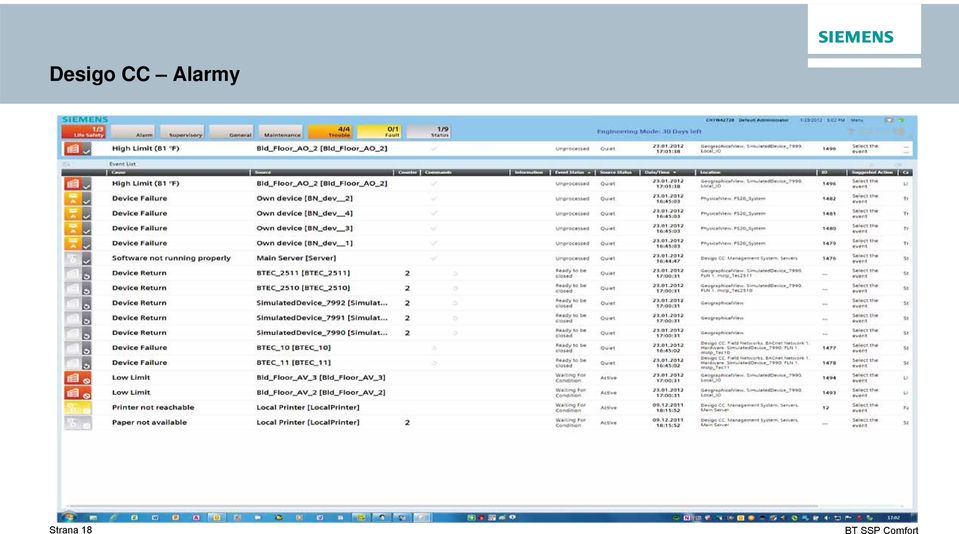Click source 'Own device [BN_dev__4]'
Screen dimensions: 959x534
pos(305,213)
